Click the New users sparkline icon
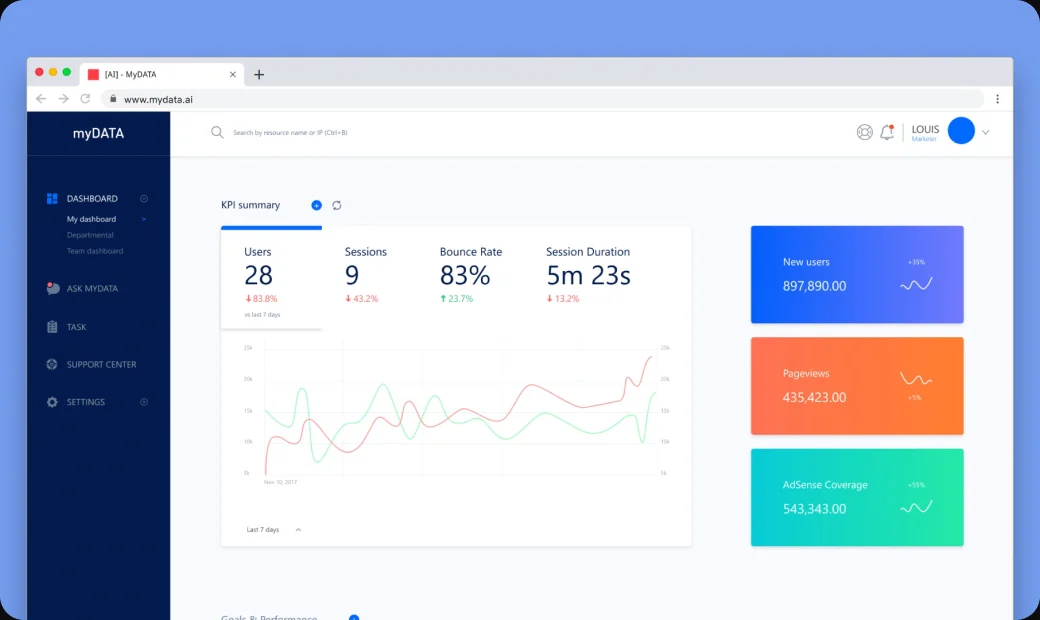 coord(916,284)
